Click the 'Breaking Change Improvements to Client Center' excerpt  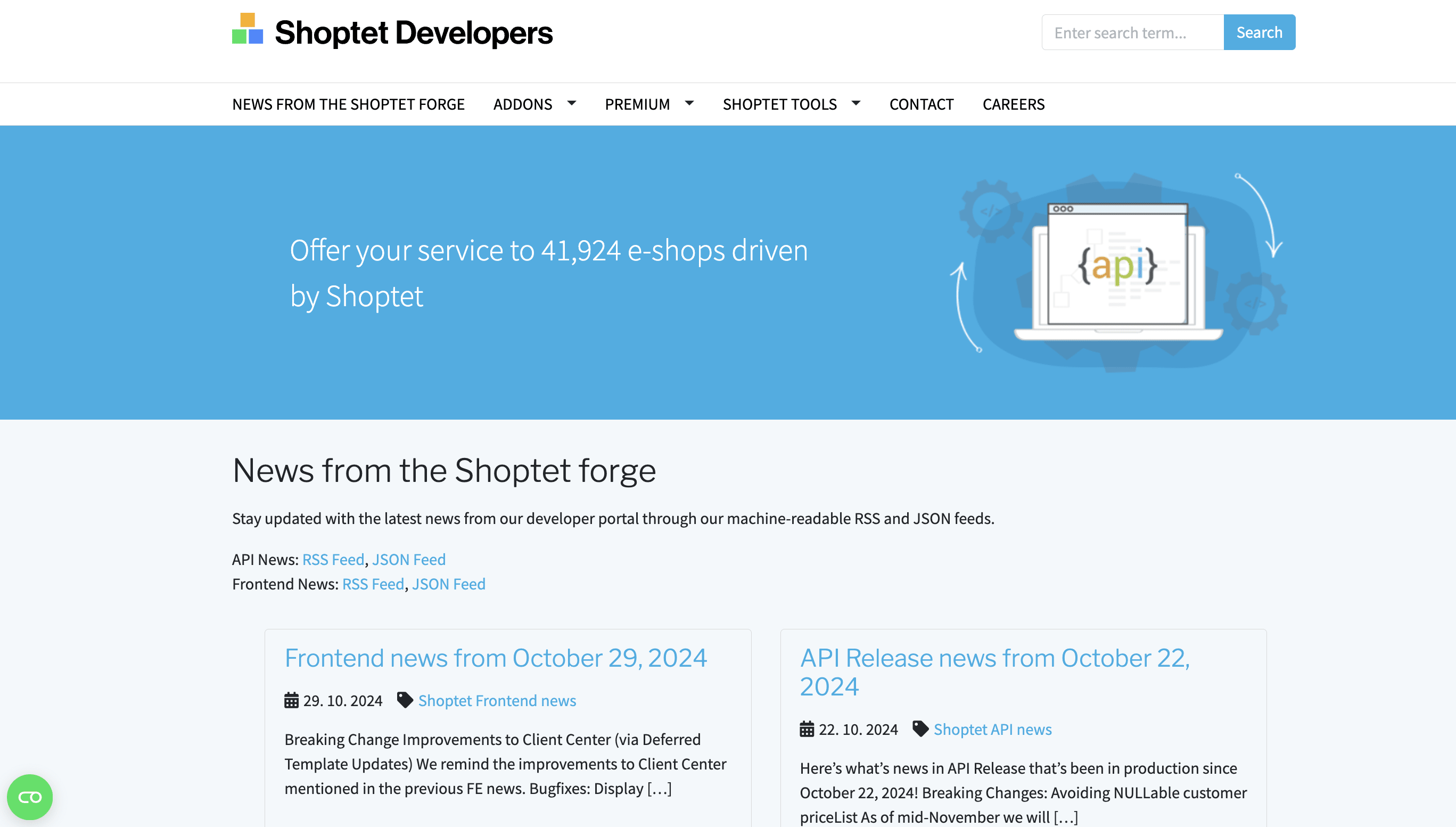pos(505,764)
